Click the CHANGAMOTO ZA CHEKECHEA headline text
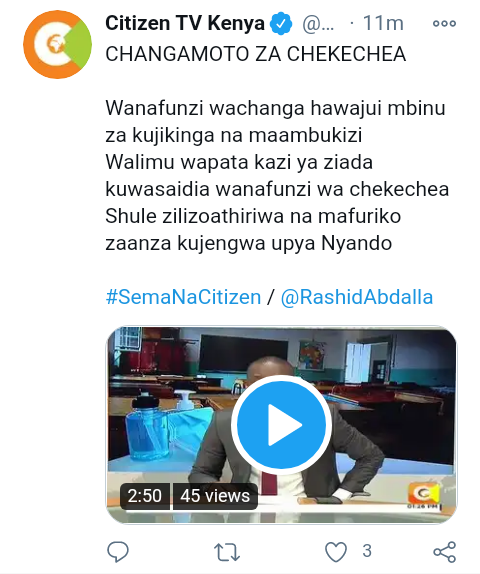480x574 pixels. click(x=256, y=54)
